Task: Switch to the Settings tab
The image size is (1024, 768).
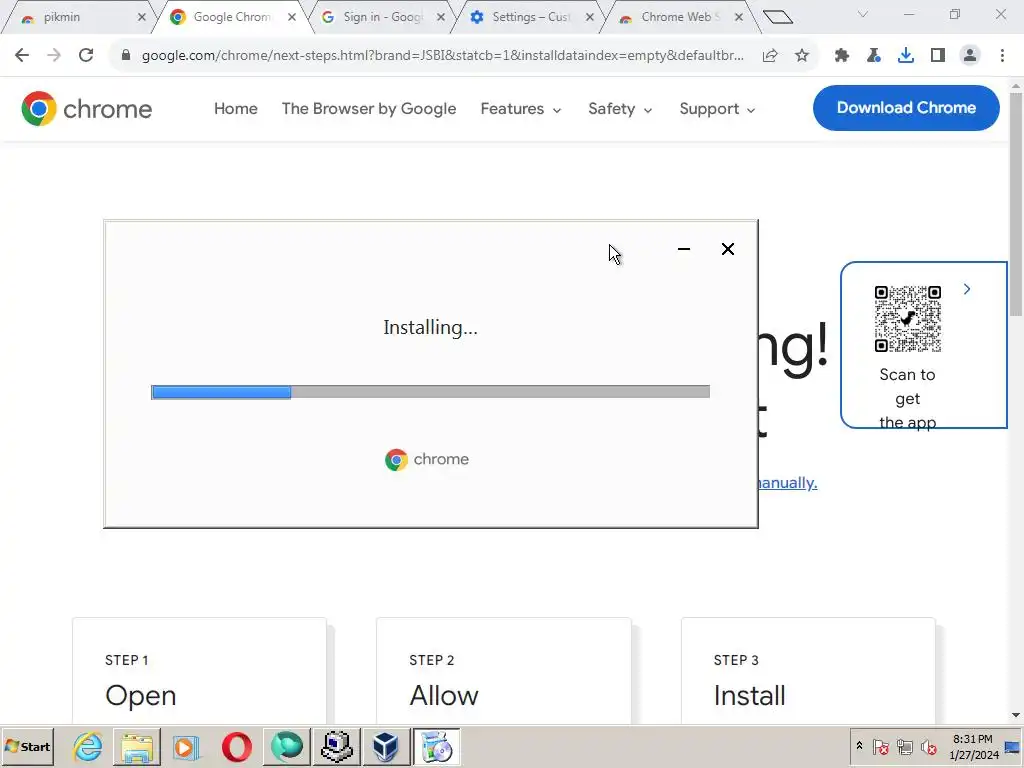Action: pyautogui.click(x=530, y=17)
